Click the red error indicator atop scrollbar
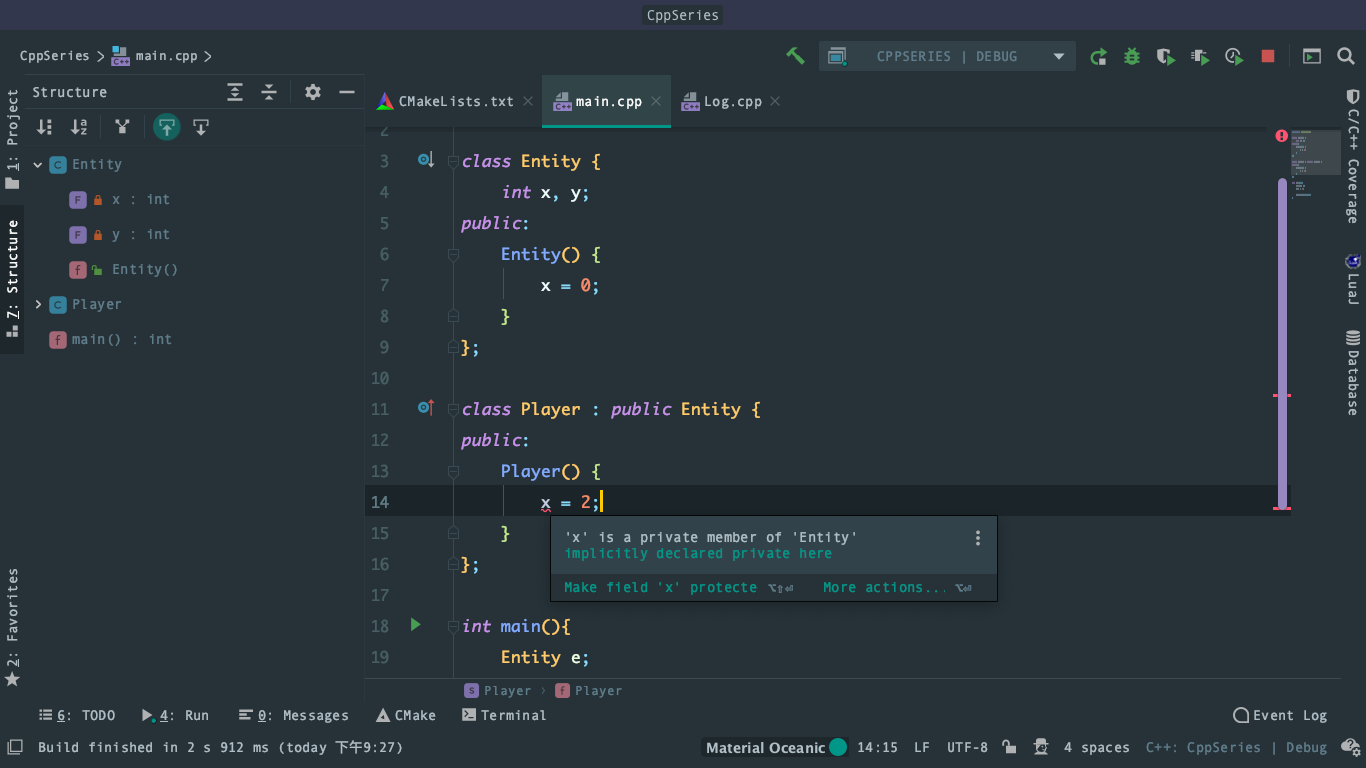This screenshot has height=768, width=1366. click(1281, 136)
